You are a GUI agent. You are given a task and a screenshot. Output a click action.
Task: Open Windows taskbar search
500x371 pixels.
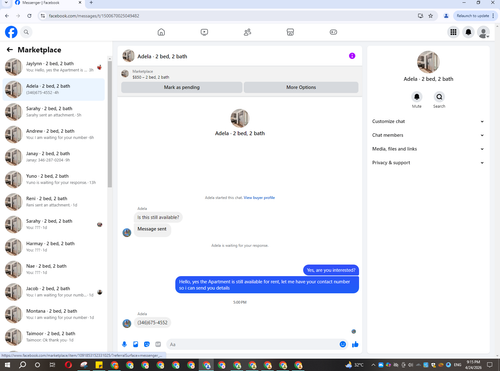pos(22,365)
